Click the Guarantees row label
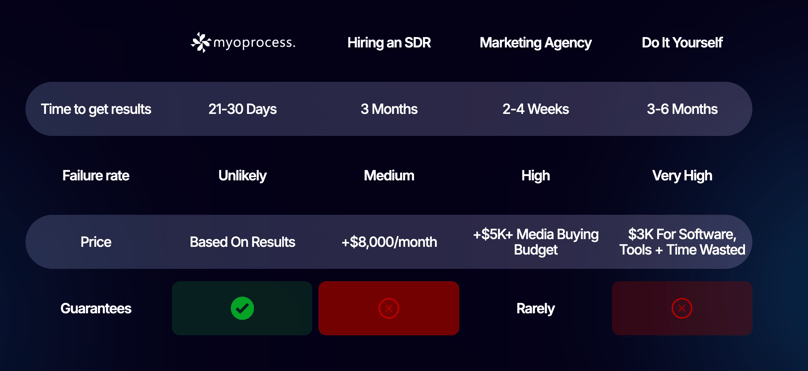Viewport: 808px width, 371px height. (96, 309)
